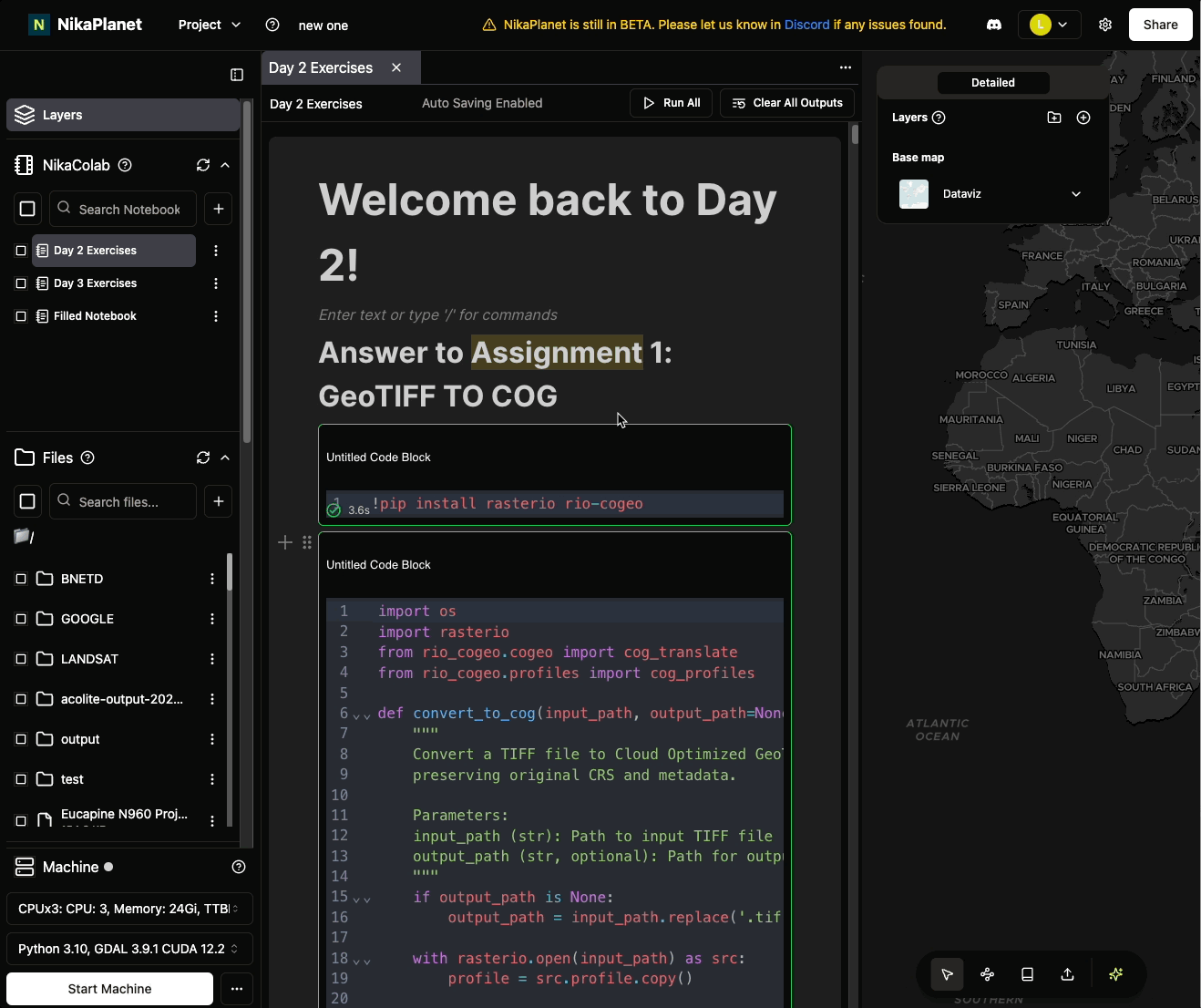Screen dimensions: 1201x1008
Task: Open notebook tab overflow menu
Action: point(846,67)
